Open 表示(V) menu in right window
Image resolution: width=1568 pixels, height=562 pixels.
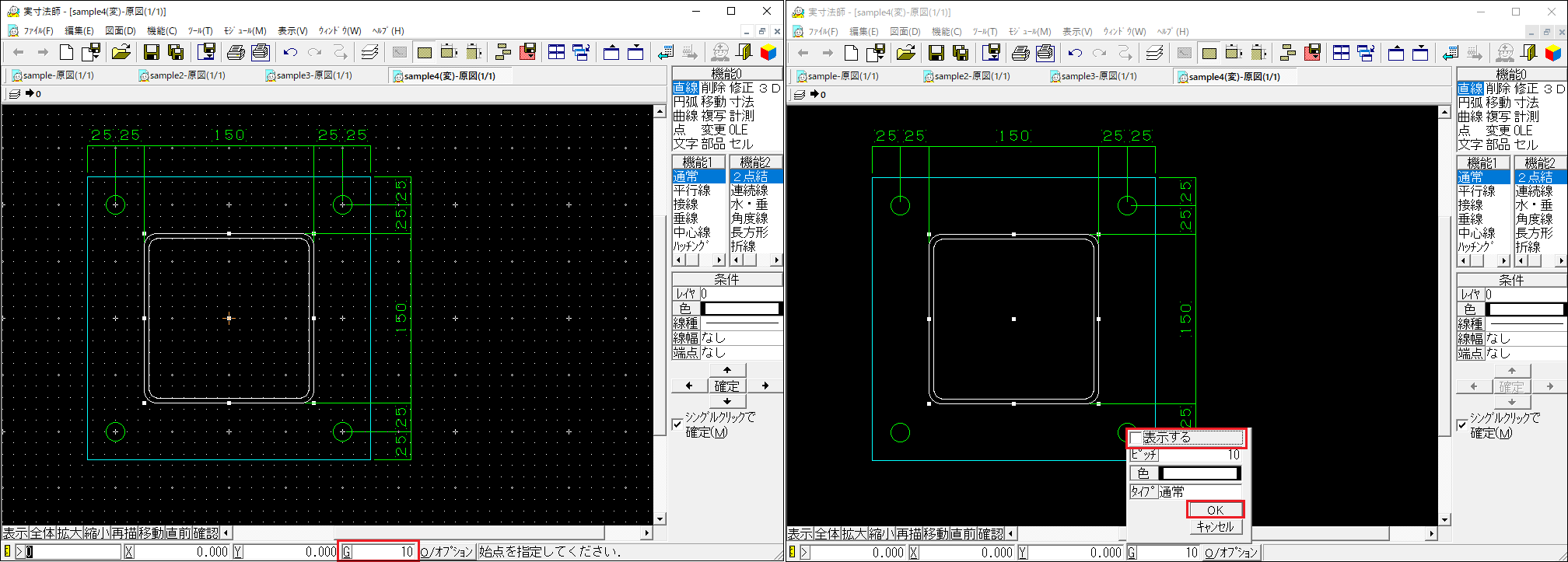(1076, 32)
